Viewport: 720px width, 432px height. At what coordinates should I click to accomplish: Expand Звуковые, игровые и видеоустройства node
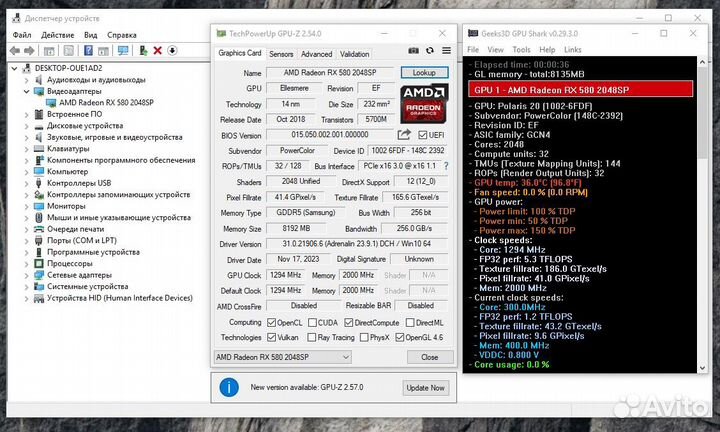[x=26, y=137]
